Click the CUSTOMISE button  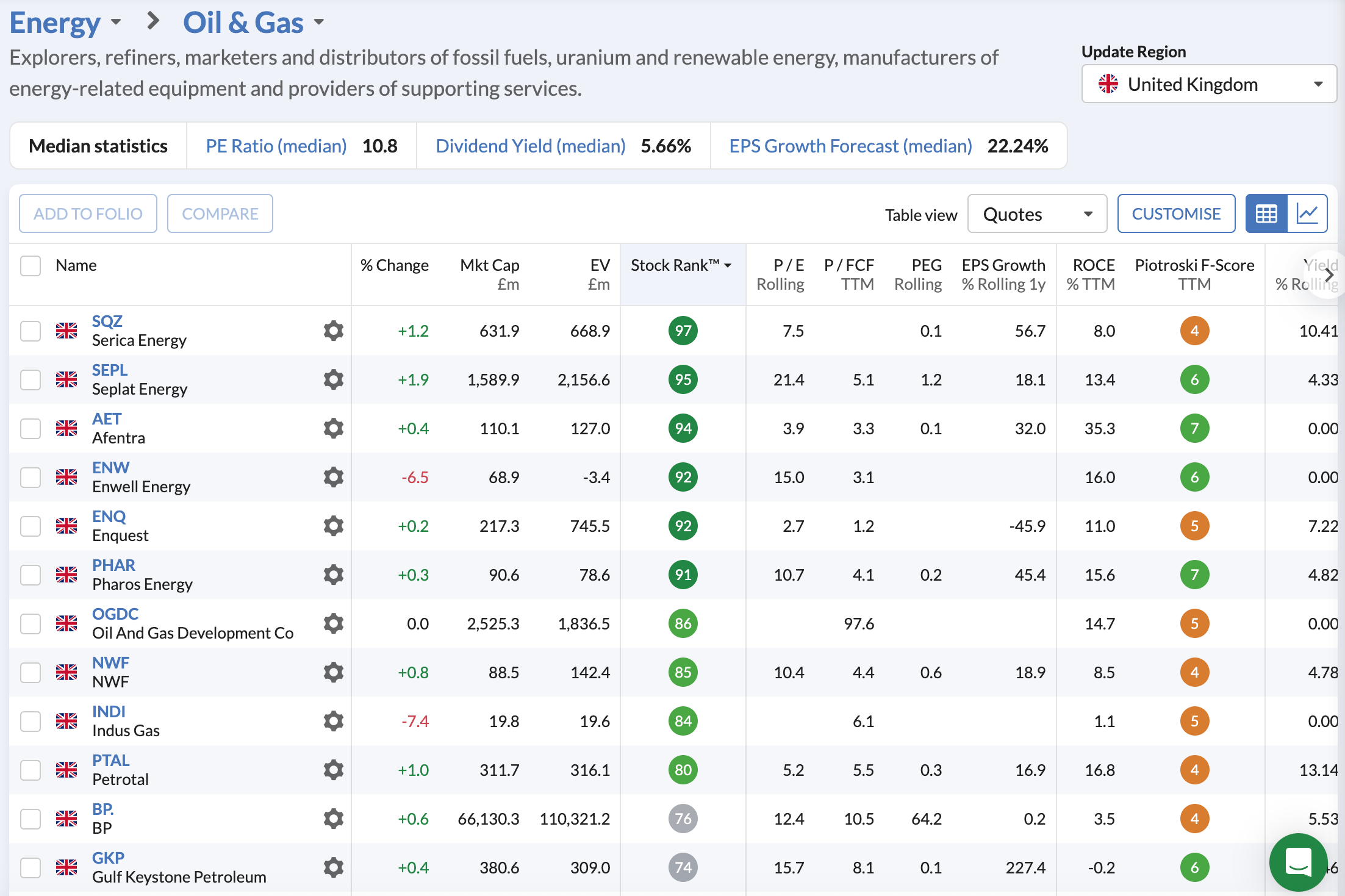(1176, 213)
